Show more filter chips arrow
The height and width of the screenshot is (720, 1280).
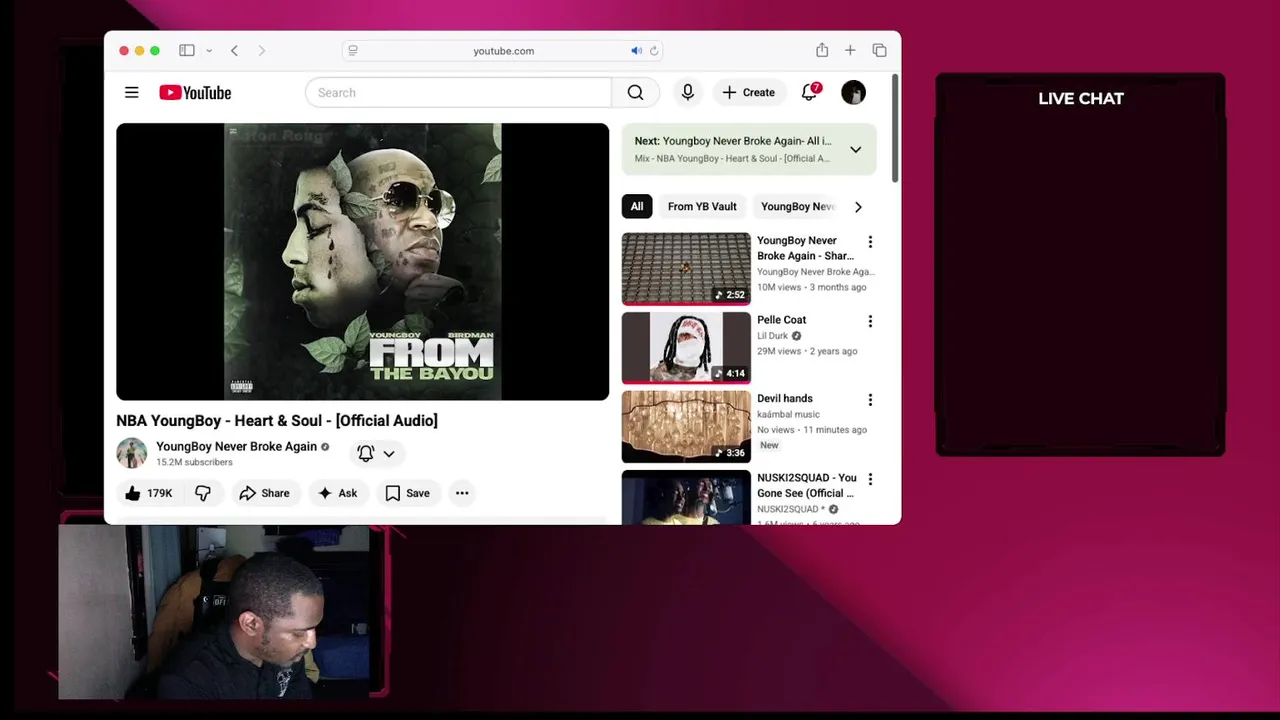[x=858, y=207]
